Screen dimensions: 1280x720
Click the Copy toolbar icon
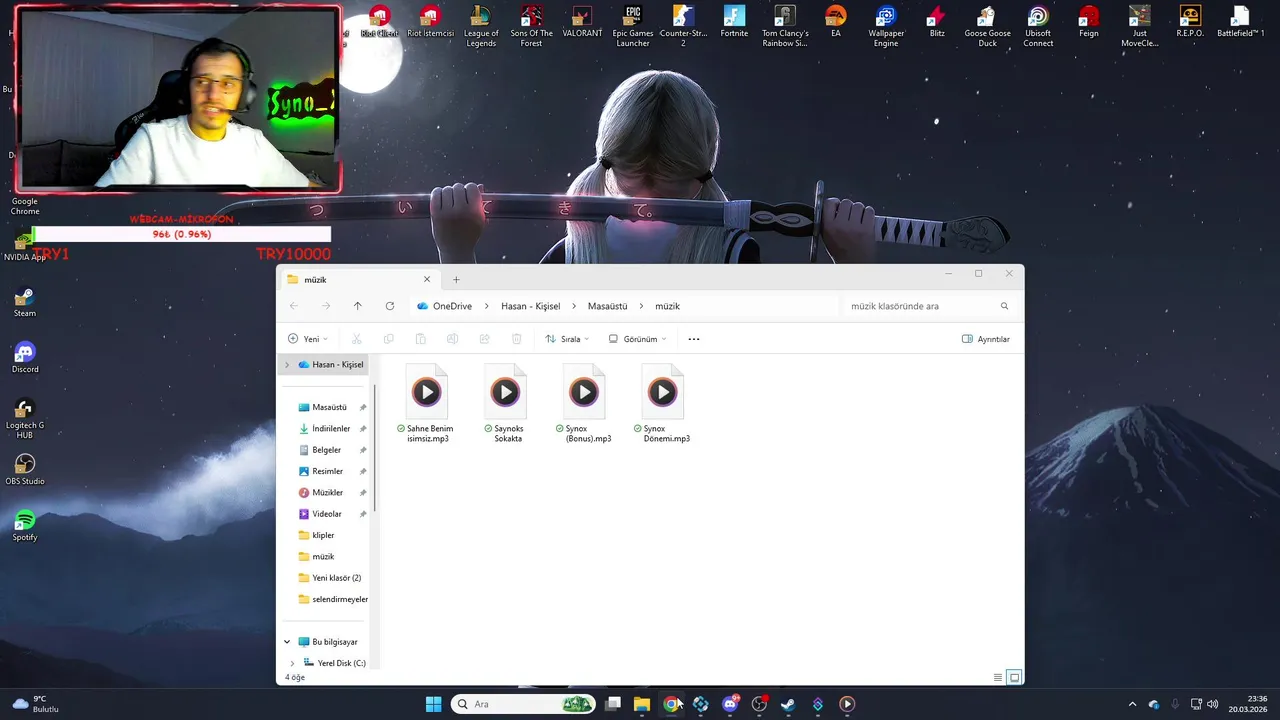point(389,339)
